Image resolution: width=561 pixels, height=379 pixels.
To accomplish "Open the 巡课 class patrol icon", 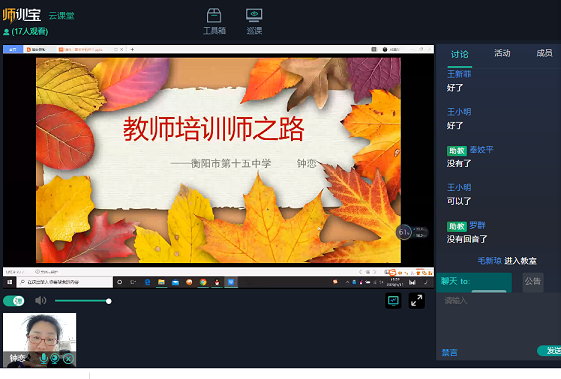I will pyautogui.click(x=254, y=21).
